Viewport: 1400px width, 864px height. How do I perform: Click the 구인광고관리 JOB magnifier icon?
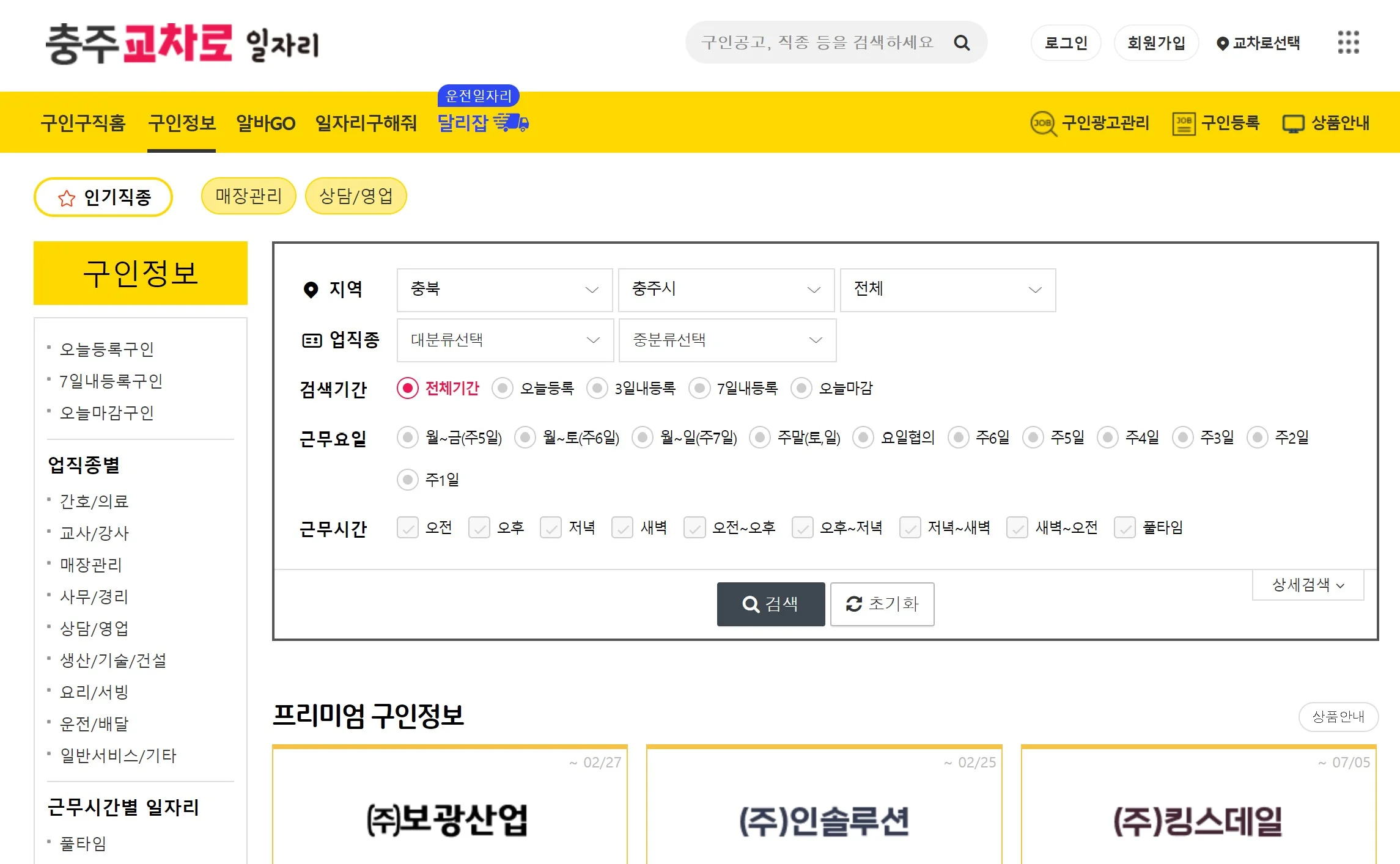pos(1043,123)
